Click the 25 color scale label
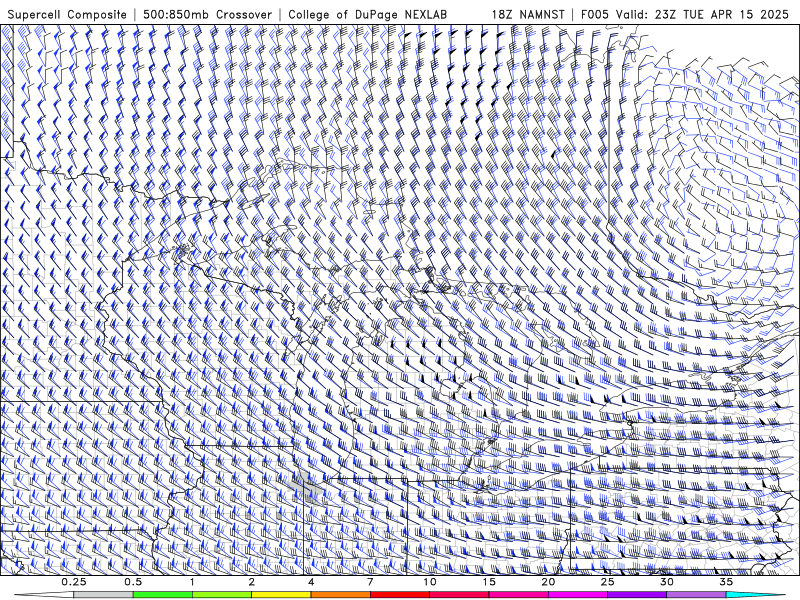 coord(607,582)
